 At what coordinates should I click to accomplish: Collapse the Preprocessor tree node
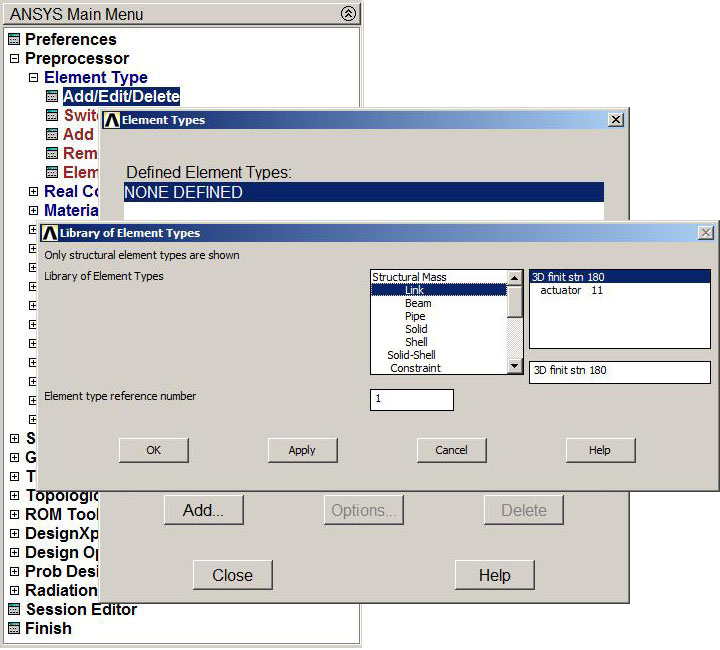tap(14, 59)
